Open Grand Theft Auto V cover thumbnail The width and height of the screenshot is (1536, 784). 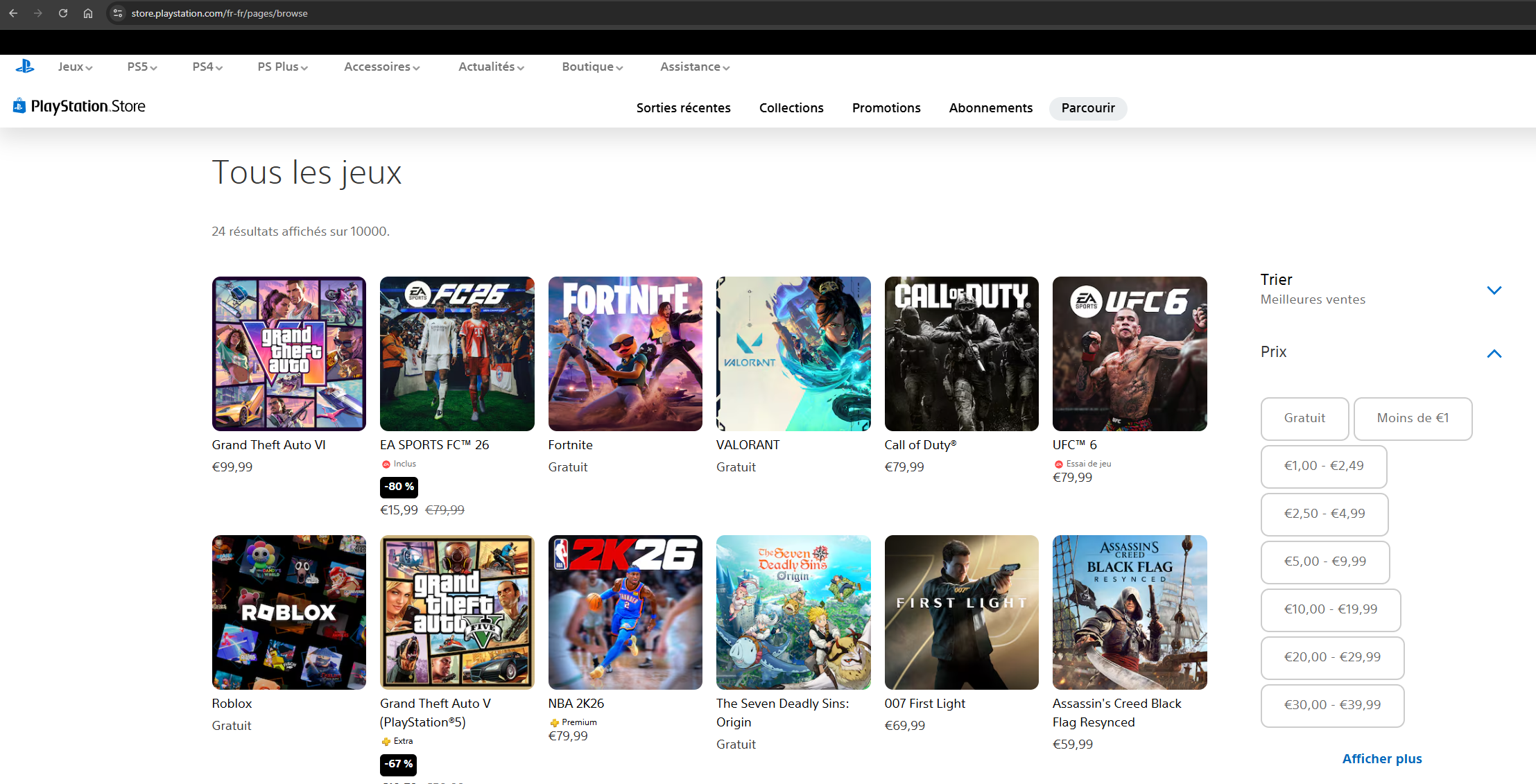pos(457,612)
